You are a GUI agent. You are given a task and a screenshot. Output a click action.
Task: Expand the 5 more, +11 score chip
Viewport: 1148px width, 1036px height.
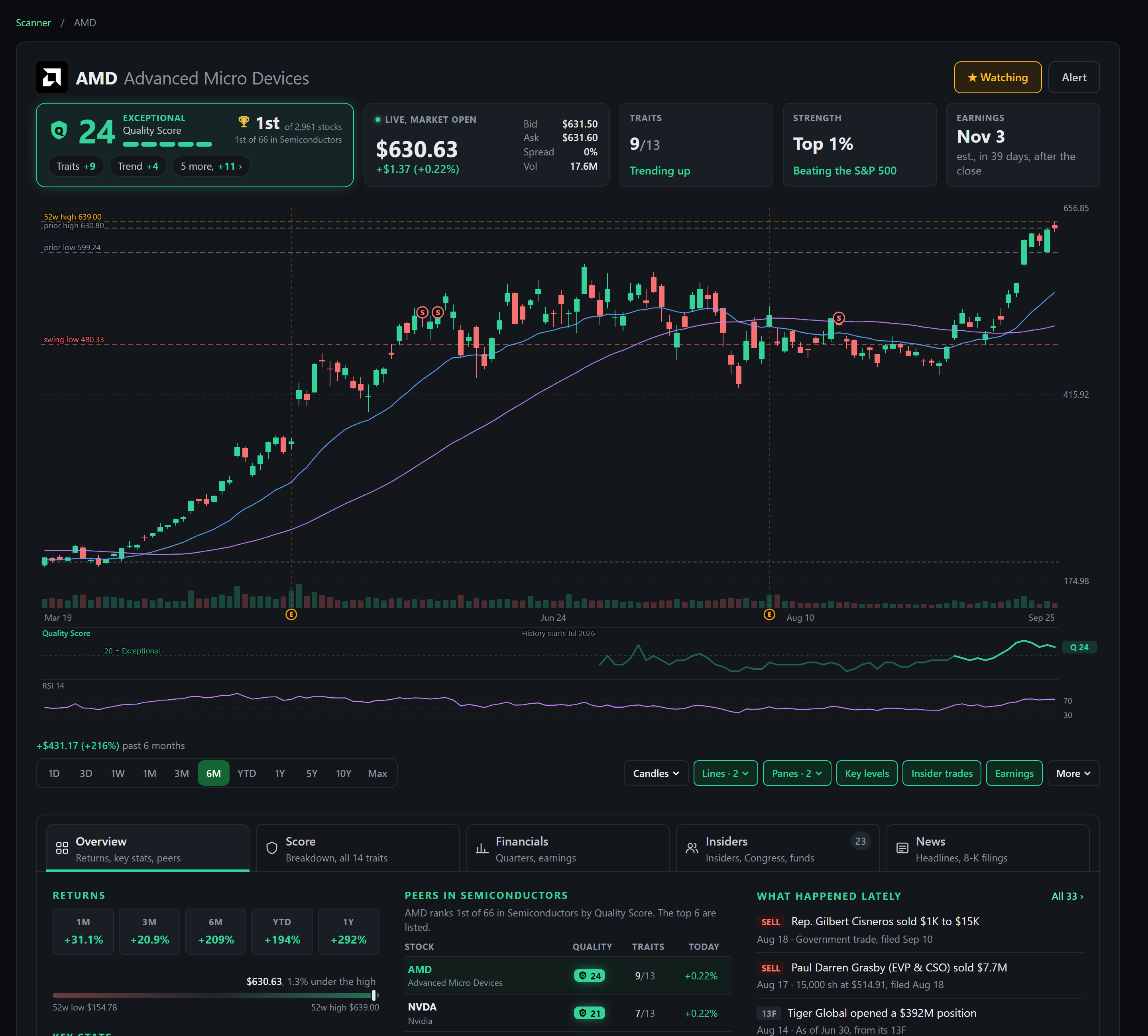tap(211, 166)
